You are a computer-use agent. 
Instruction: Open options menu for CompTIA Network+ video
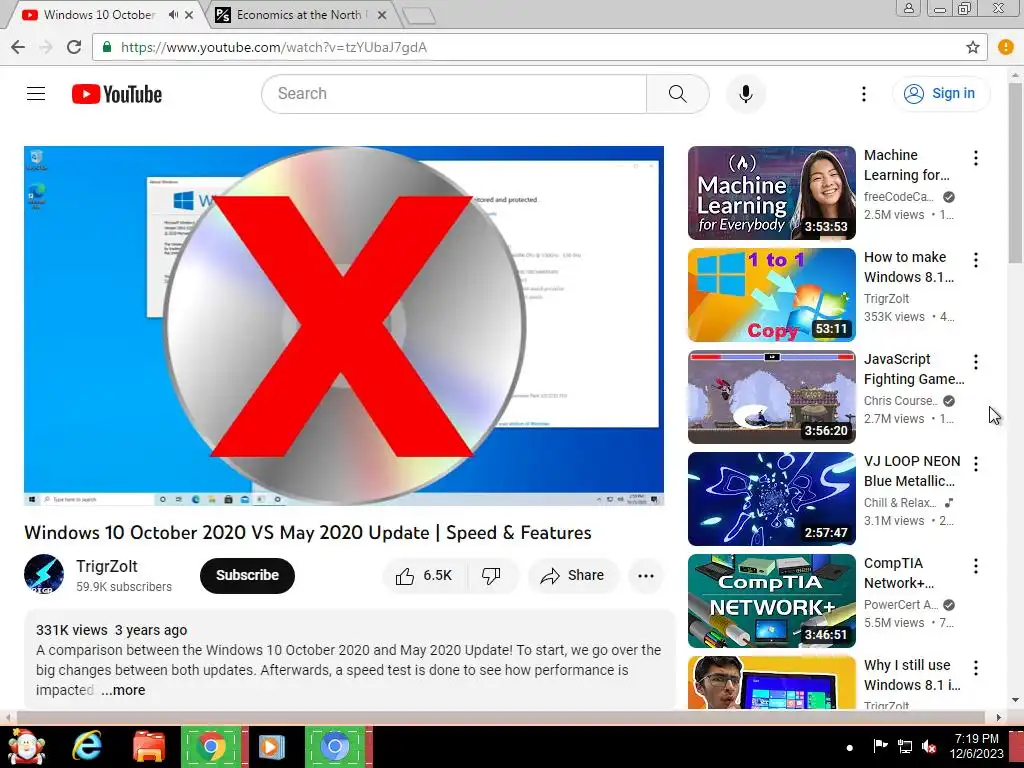pos(976,566)
